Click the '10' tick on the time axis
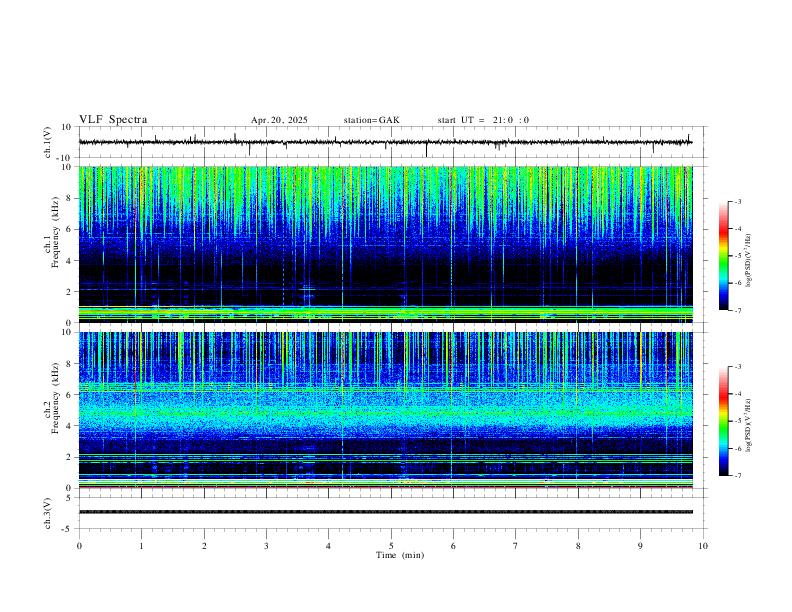This screenshot has width=792, height=612. (x=703, y=546)
